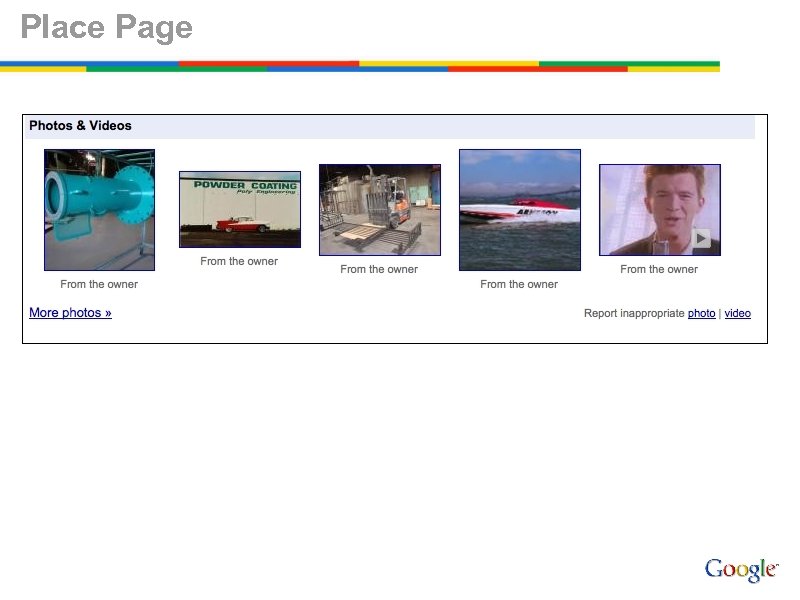Viewport: 800px width, 600px height.
Task: Click the Photos & Videos panel border
Action: [394, 345]
